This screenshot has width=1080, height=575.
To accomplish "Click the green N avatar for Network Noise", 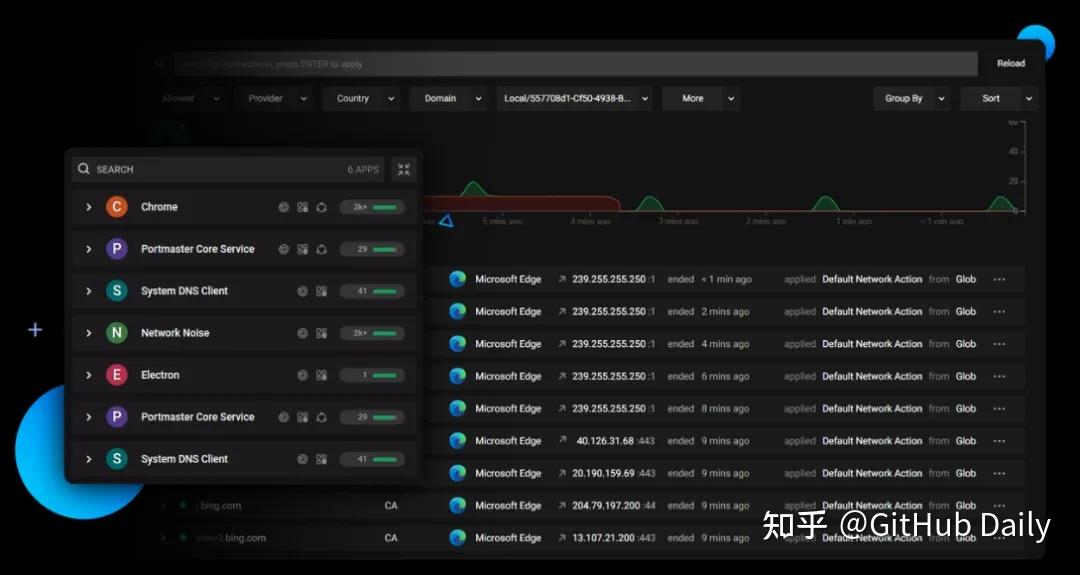I will point(116,333).
